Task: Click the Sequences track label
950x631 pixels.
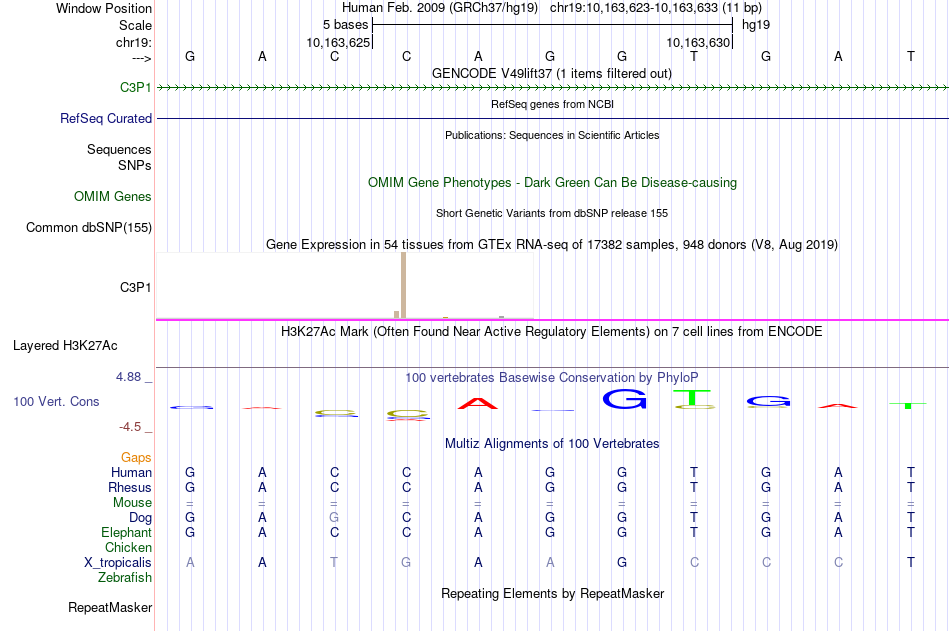Action: pos(119,149)
